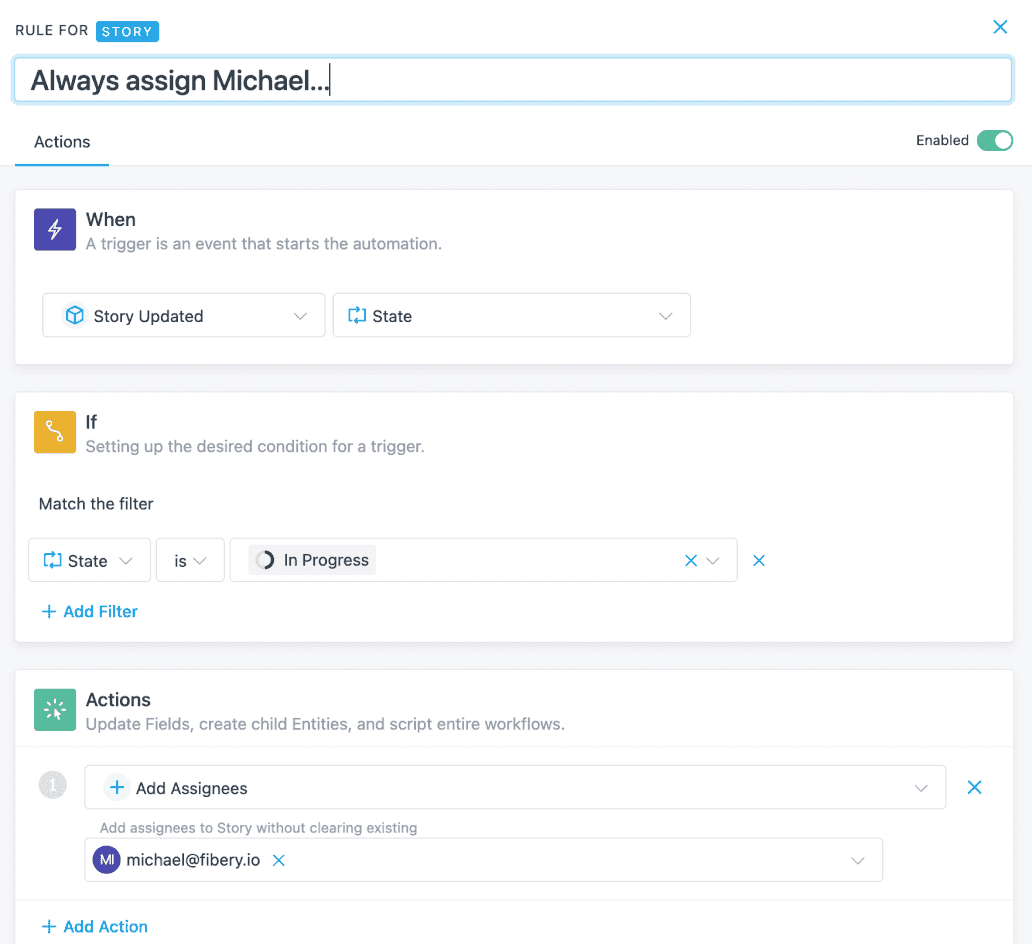Click Add Filter to add a condition
This screenshot has width=1032, height=944.
[x=88, y=611]
